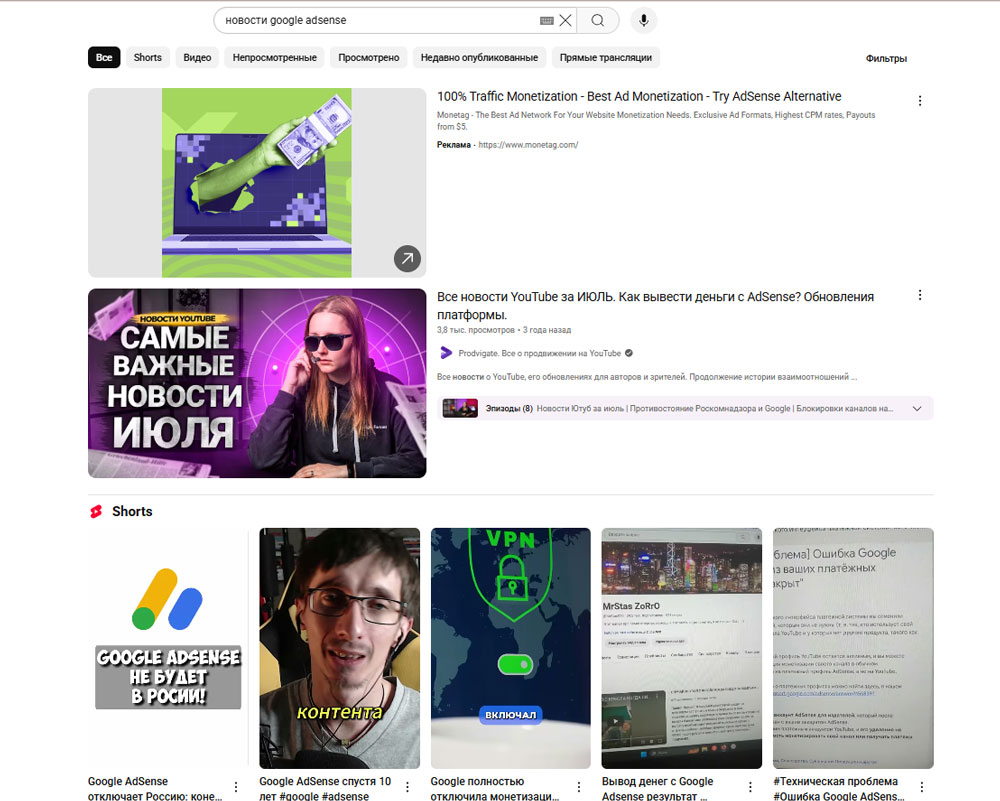Select the Недавно опубликованные filter chip

click(x=479, y=57)
